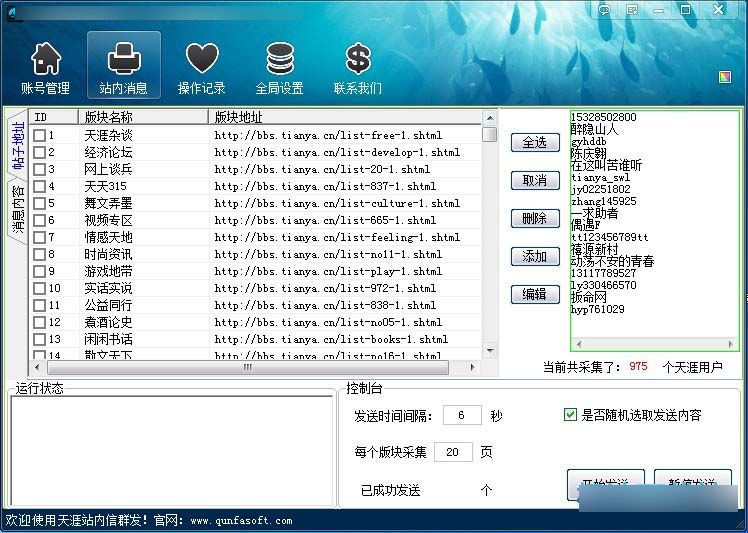
Task: Click the 全选 select all button
Action: pos(535,142)
